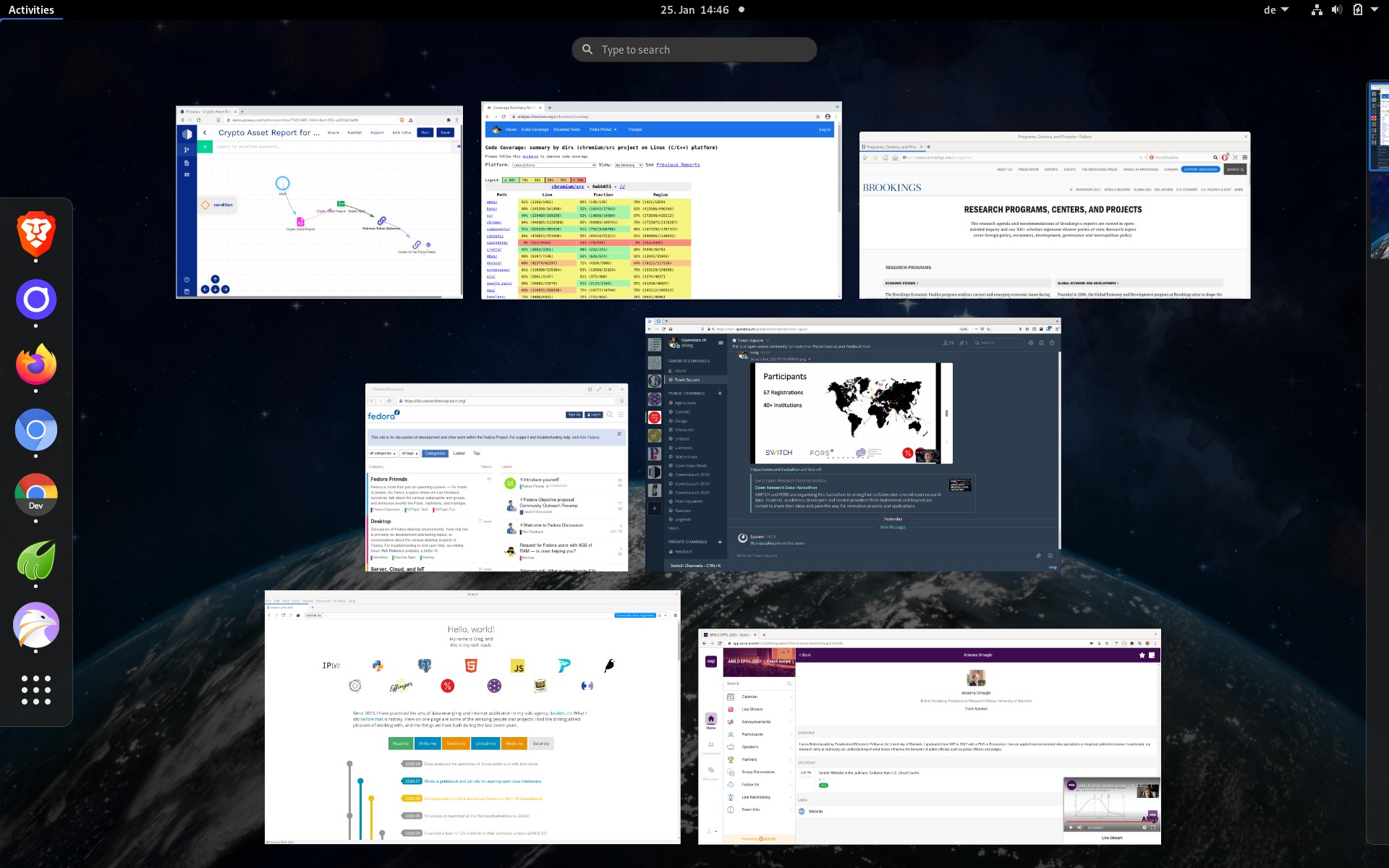The height and width of the screenshot is (868, 1389).
Task: Open Export in Proxeus workflow header
Action: (x=377, y=132)
